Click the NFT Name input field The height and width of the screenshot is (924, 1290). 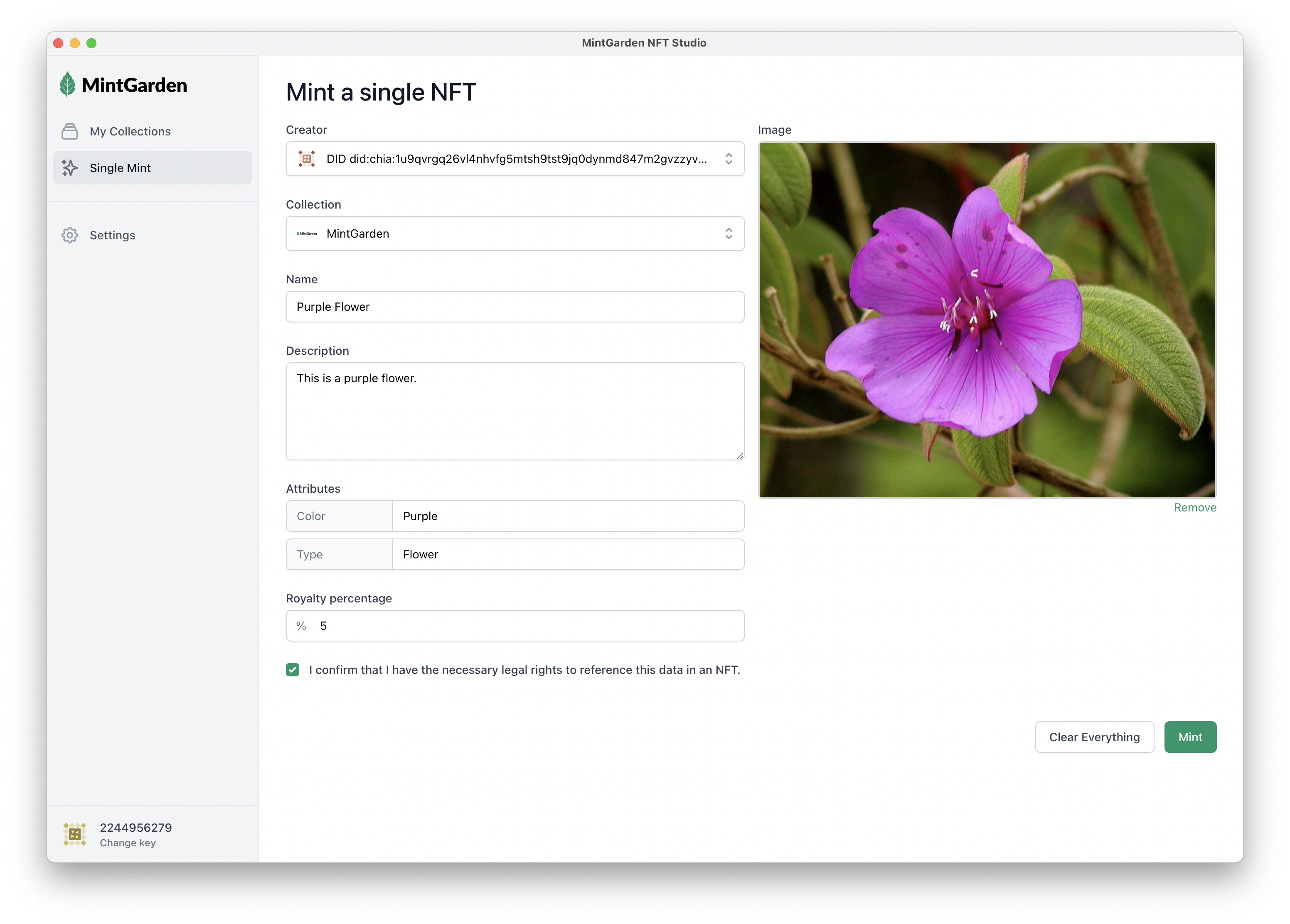click(x=514, y=306)
